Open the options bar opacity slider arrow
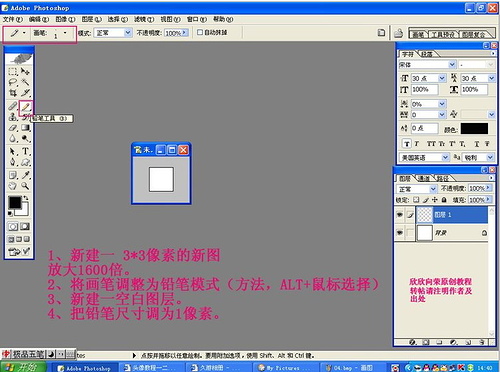This screenshot has width=500, height=372. pyautogui.click(x=185, y=33)
